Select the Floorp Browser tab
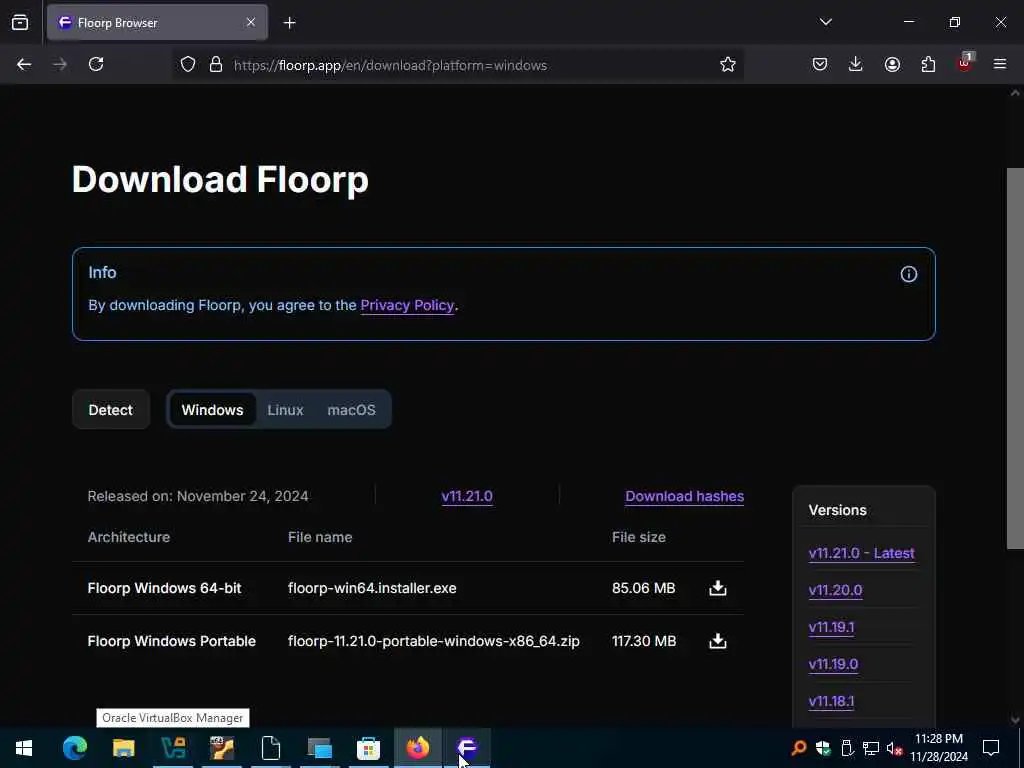The height and width of the screenshot is (768, 1024). point(157,23)
